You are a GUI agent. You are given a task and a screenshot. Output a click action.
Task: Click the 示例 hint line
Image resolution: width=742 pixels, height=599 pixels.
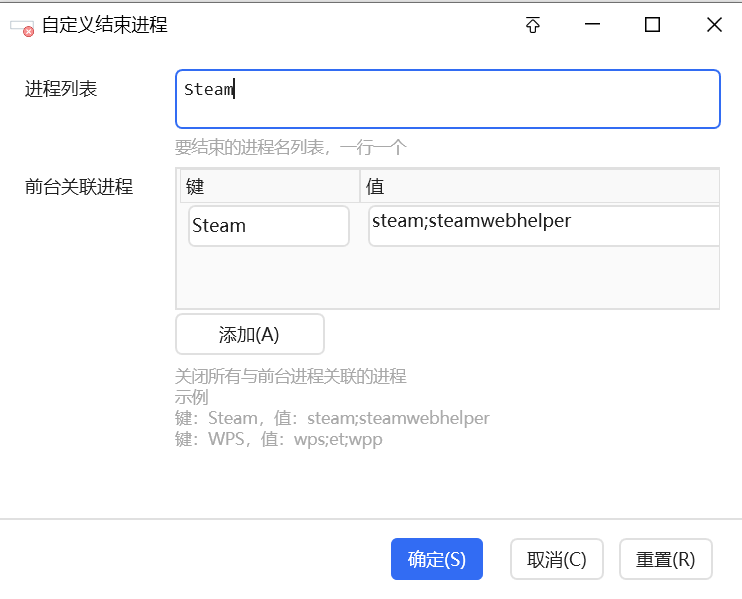tap(192, 397)
